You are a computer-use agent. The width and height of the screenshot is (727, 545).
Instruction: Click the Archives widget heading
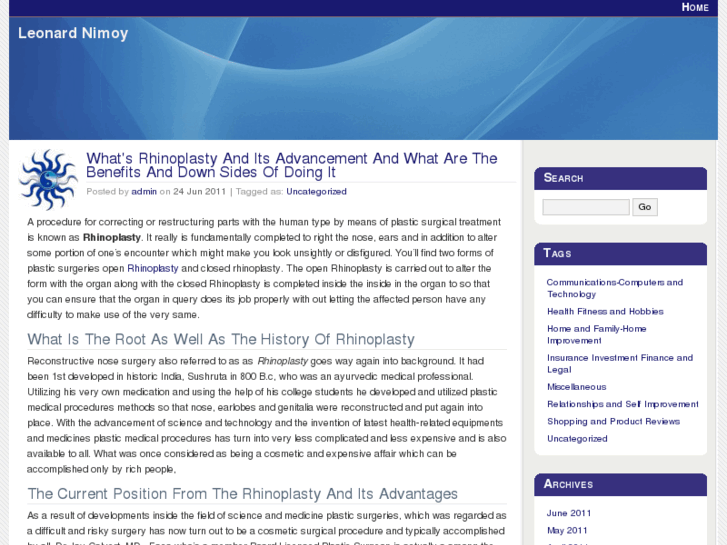pos(568,484)
